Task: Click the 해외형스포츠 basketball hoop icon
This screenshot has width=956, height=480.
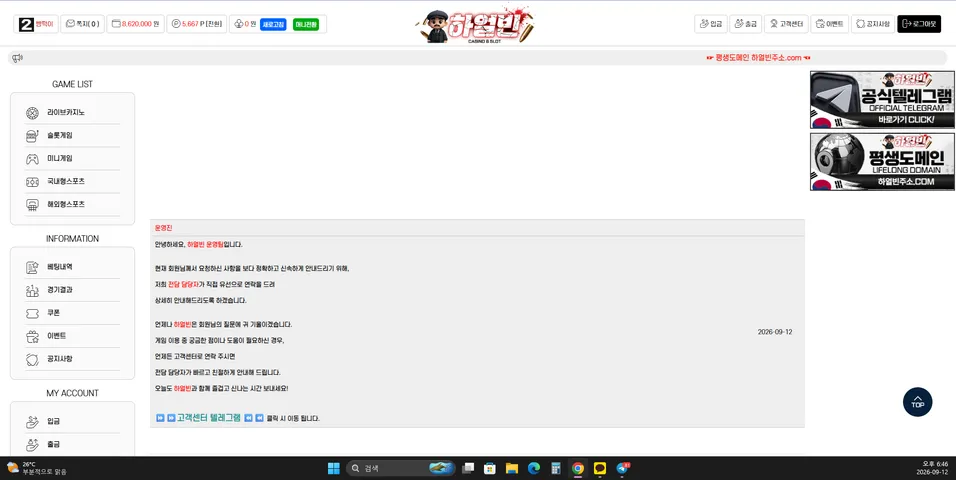Action: 32,205
